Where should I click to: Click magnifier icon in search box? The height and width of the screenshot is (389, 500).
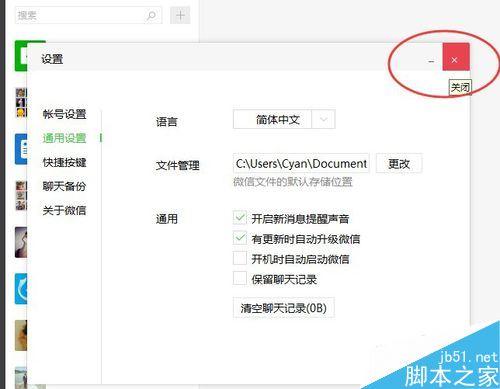pos(151,15)
